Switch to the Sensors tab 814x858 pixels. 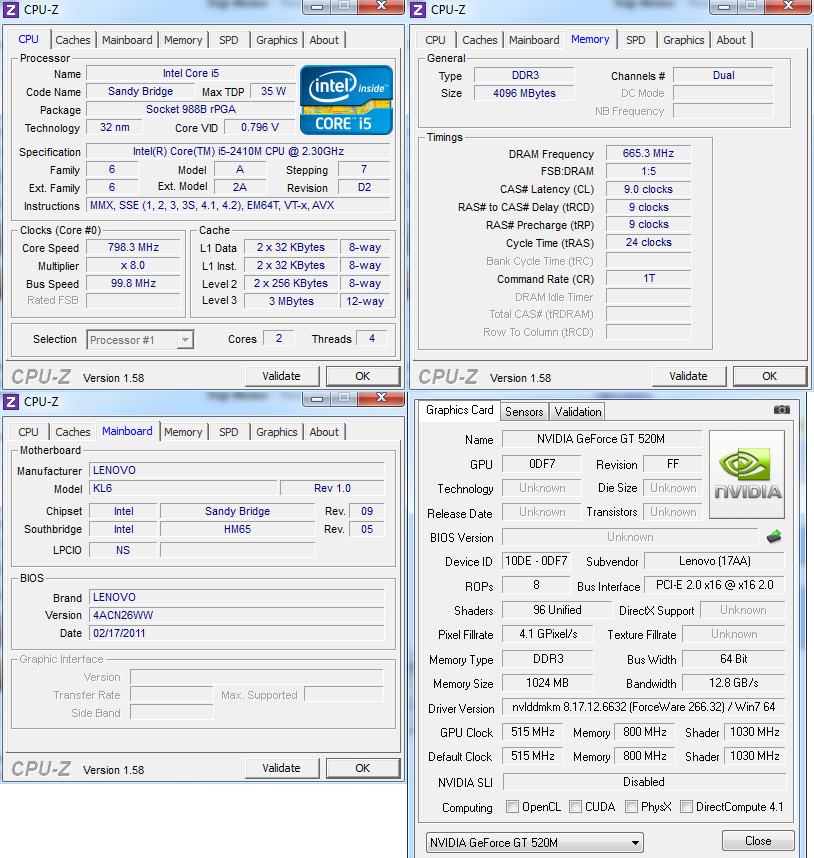point(524,411)
